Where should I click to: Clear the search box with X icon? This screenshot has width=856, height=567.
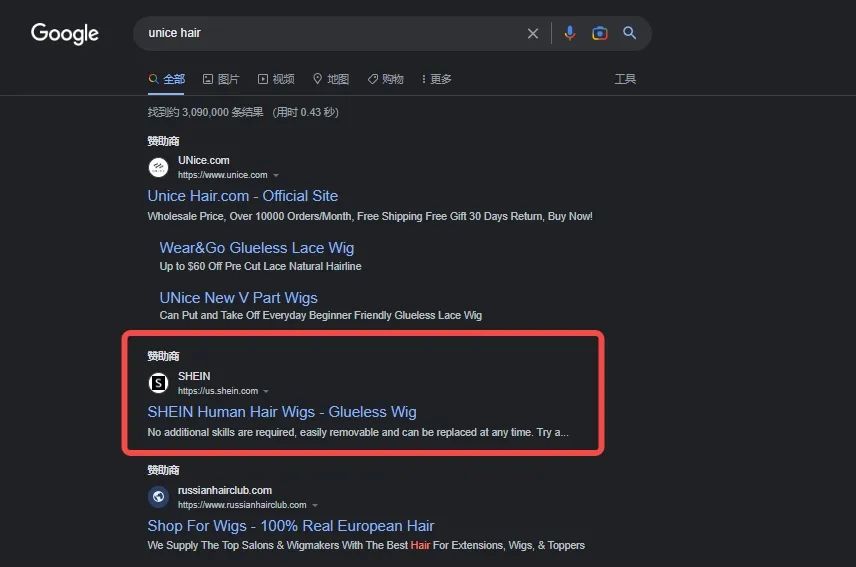[533, 34]
